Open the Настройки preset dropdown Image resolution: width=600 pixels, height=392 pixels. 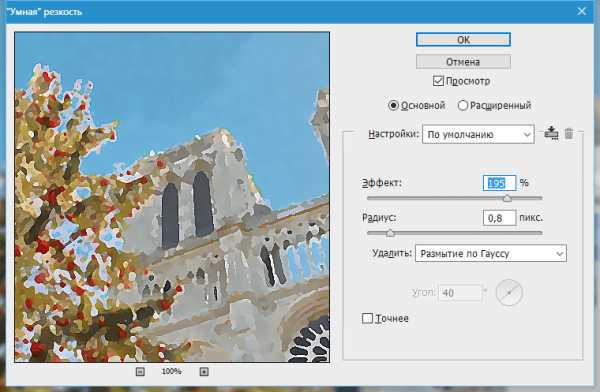[x=478, y=134]
